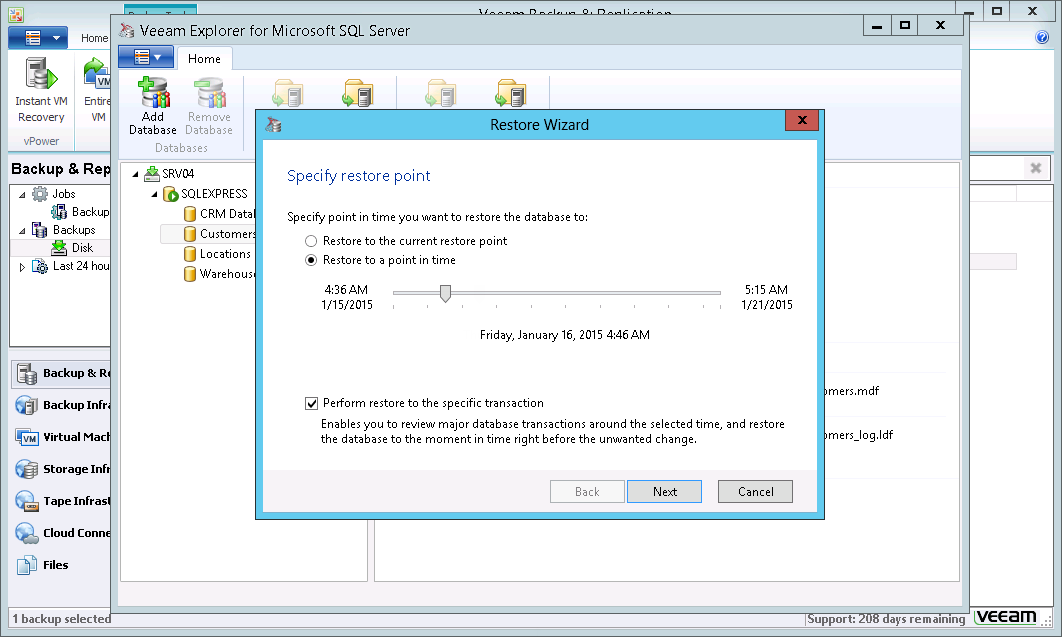Click the Next button

(664, 491)
